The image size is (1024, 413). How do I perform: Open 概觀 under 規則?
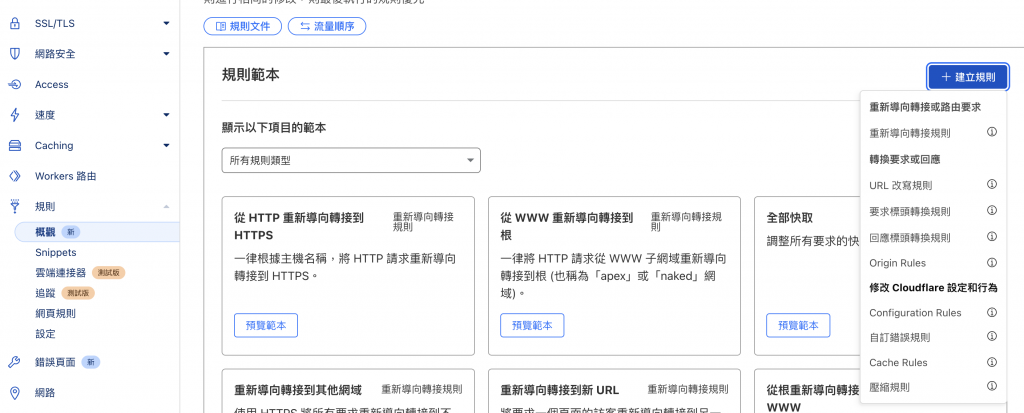click(46, 232)
